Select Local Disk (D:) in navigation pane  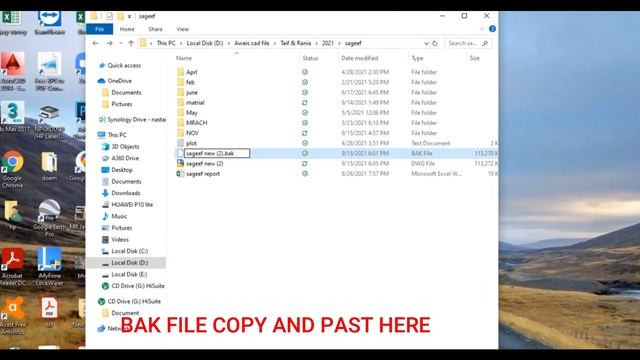129,263
